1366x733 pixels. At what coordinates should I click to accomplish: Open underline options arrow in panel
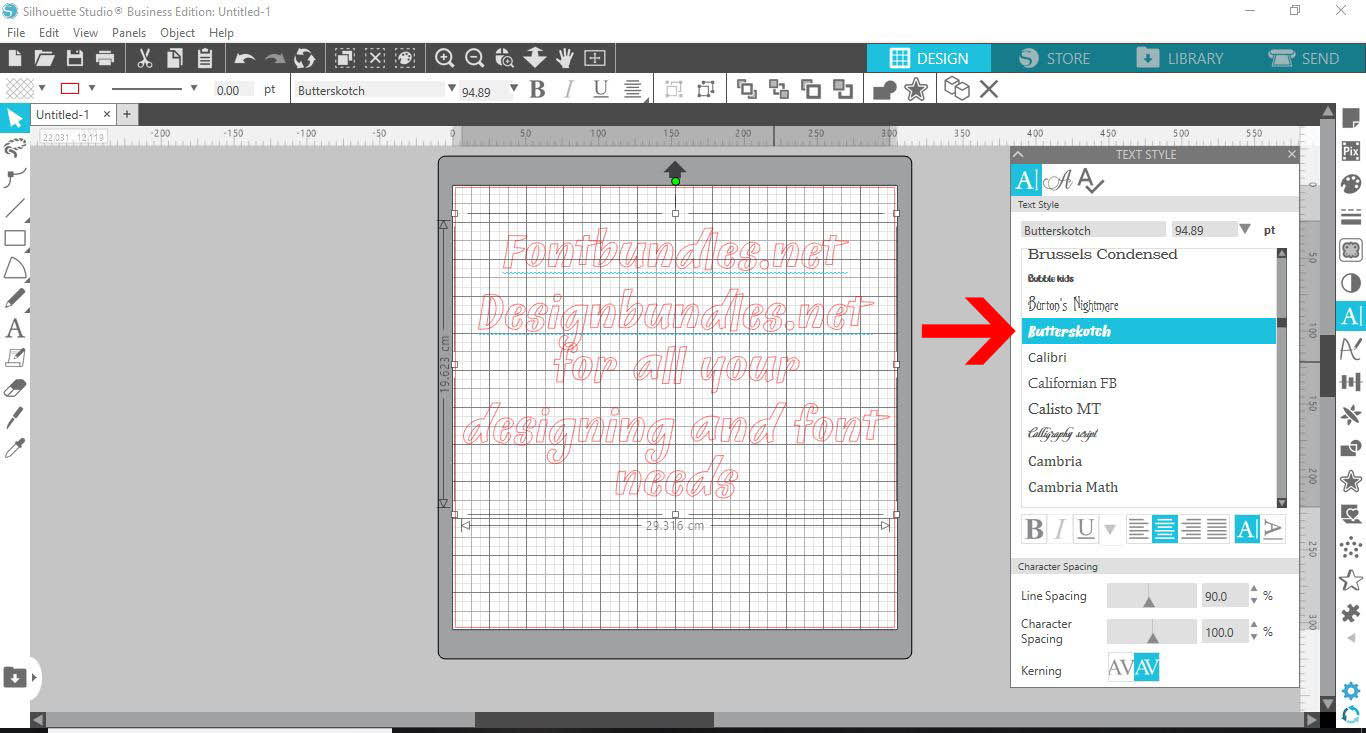(1109, 530)
